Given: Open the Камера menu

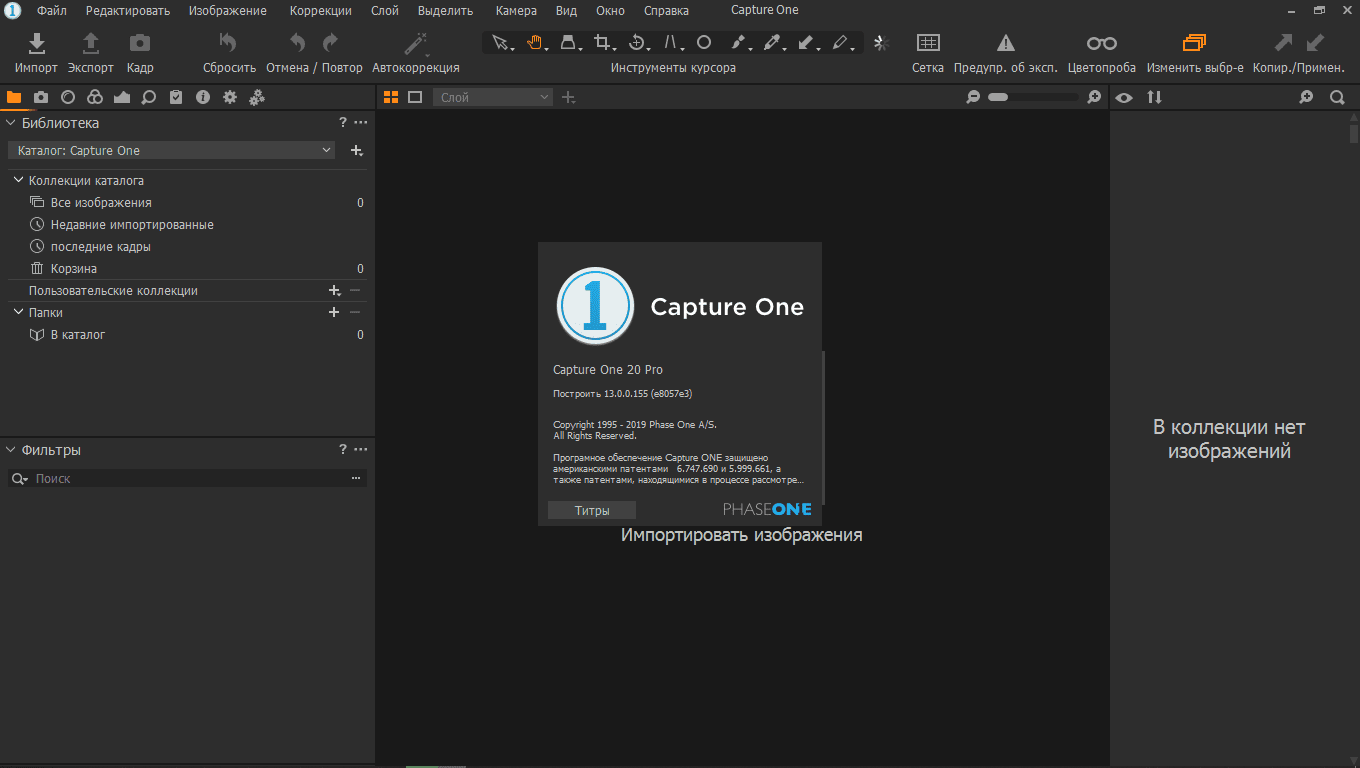Looking at the screenshot, I should click(x=516, y=11).
